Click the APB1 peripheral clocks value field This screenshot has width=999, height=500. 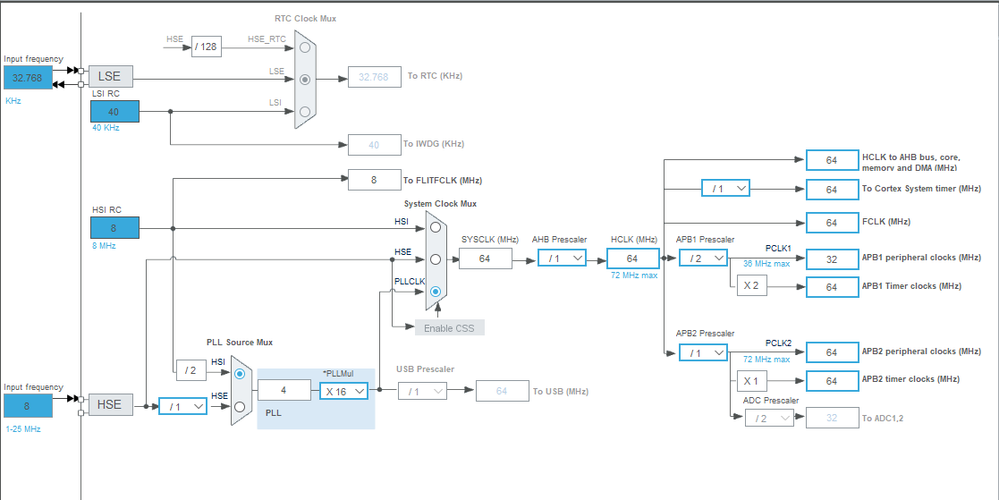click(831, 259)
